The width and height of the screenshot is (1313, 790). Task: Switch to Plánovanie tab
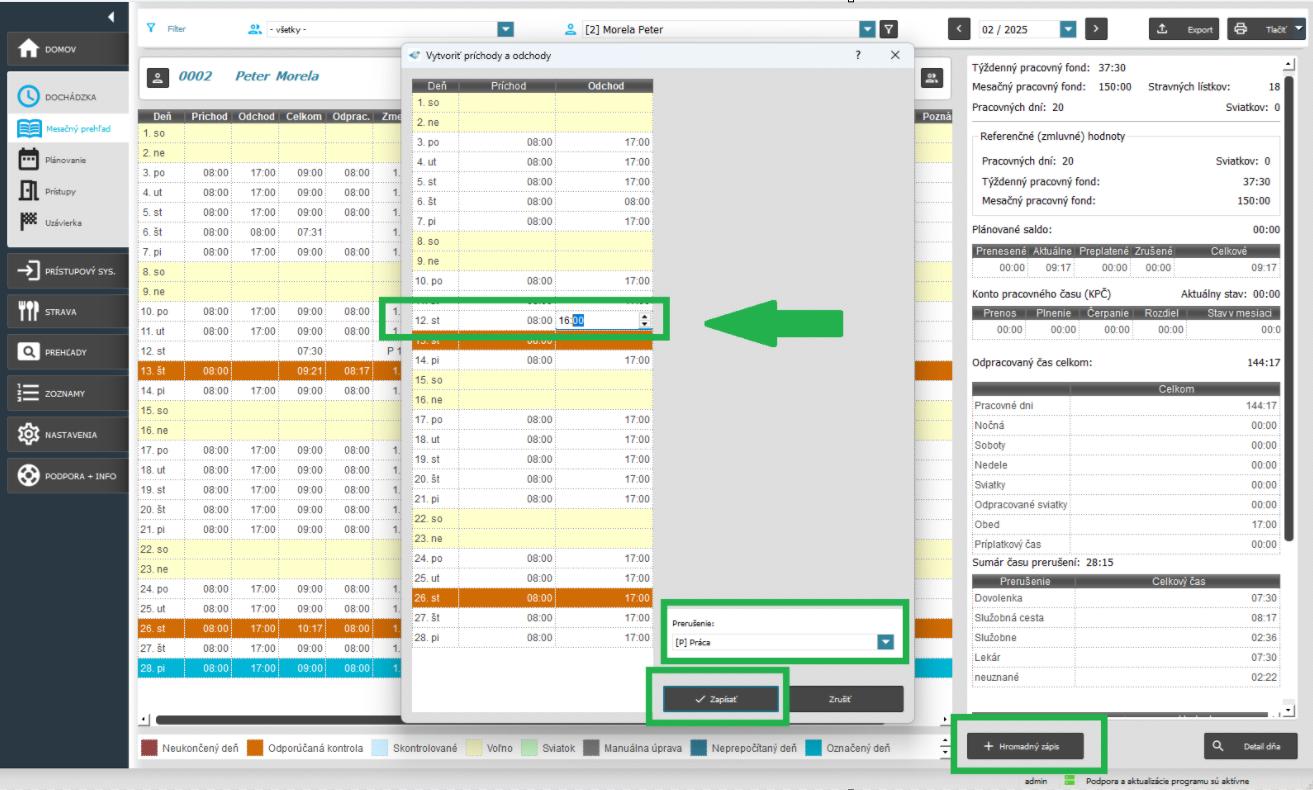coord(66,162)
